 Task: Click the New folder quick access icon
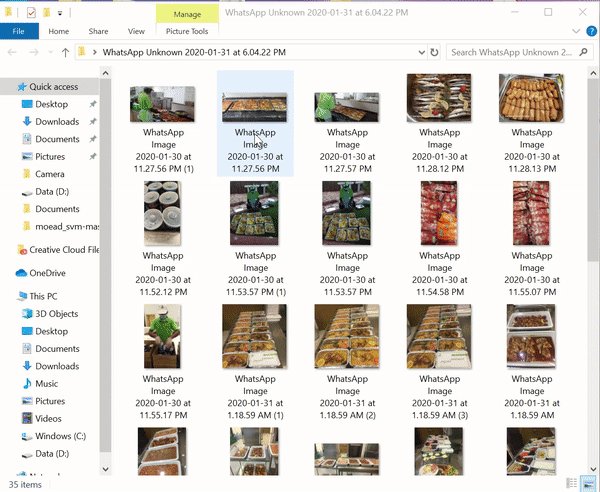(x=47, y=13)
